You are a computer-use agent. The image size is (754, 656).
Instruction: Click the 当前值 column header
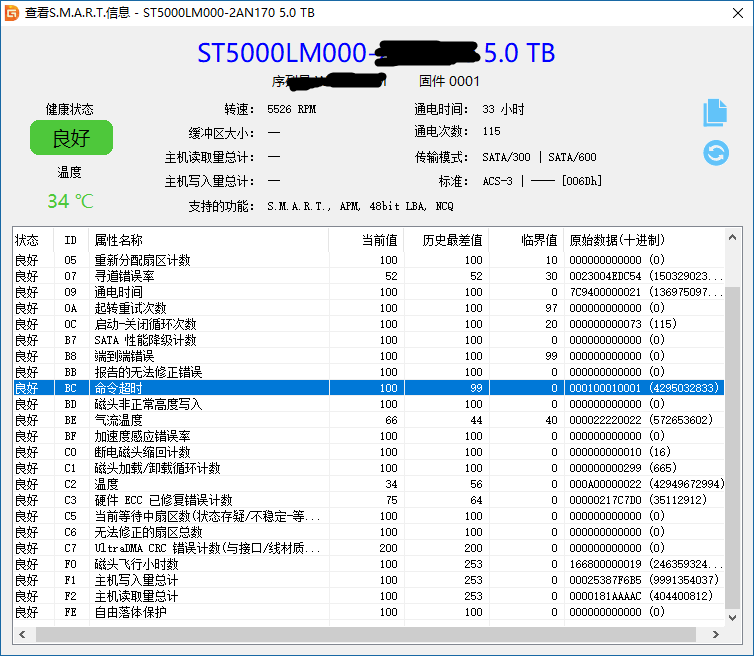click(366, 240)
